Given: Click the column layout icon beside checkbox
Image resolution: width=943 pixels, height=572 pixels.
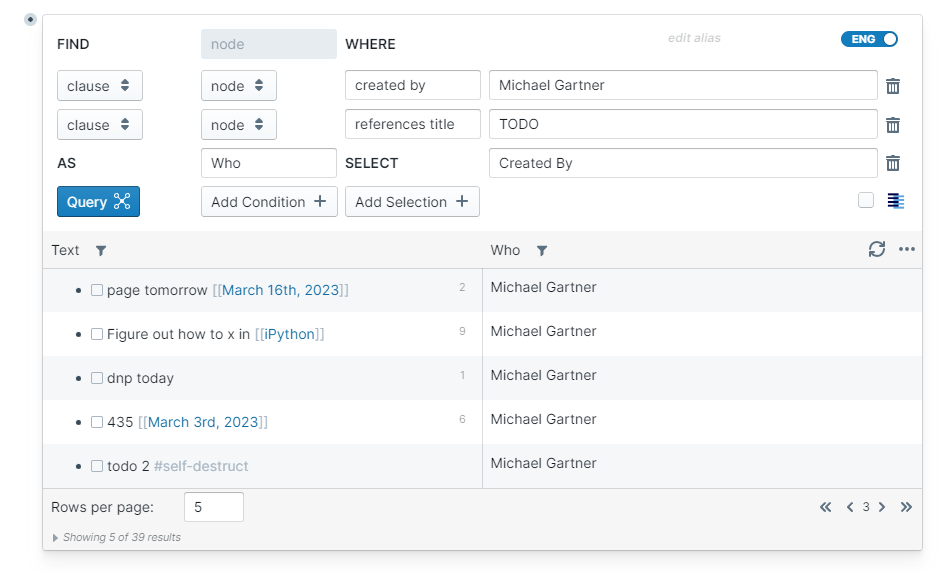Looking at the screenshot, I should (x=895, y=201).
